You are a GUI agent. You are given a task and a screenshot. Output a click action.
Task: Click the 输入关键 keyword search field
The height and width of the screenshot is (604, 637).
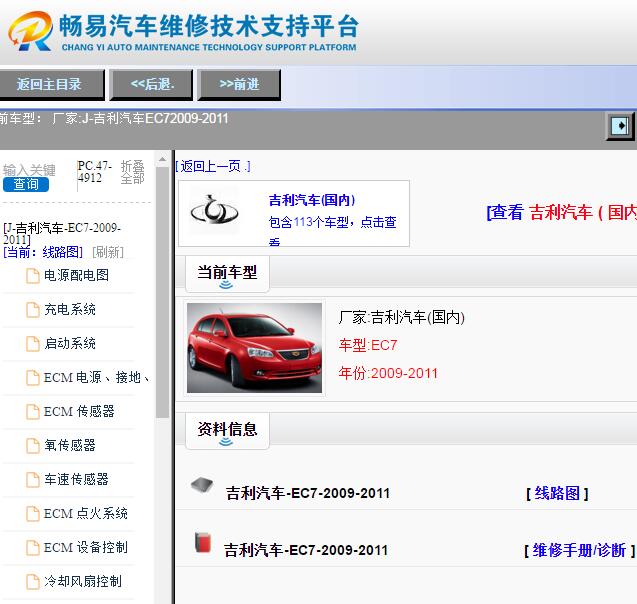point(30,169)
